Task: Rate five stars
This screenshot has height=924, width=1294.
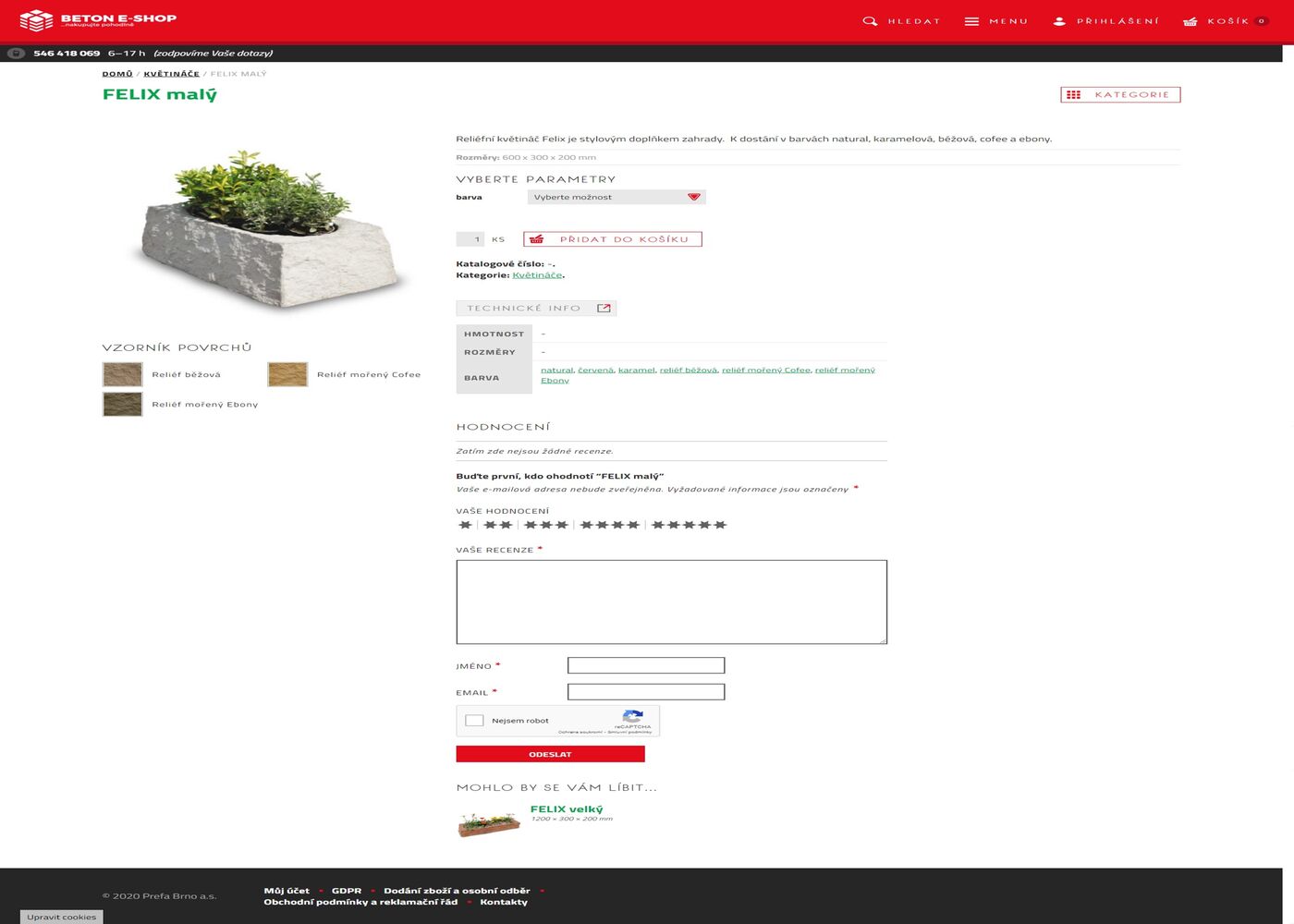Action: 689,525
